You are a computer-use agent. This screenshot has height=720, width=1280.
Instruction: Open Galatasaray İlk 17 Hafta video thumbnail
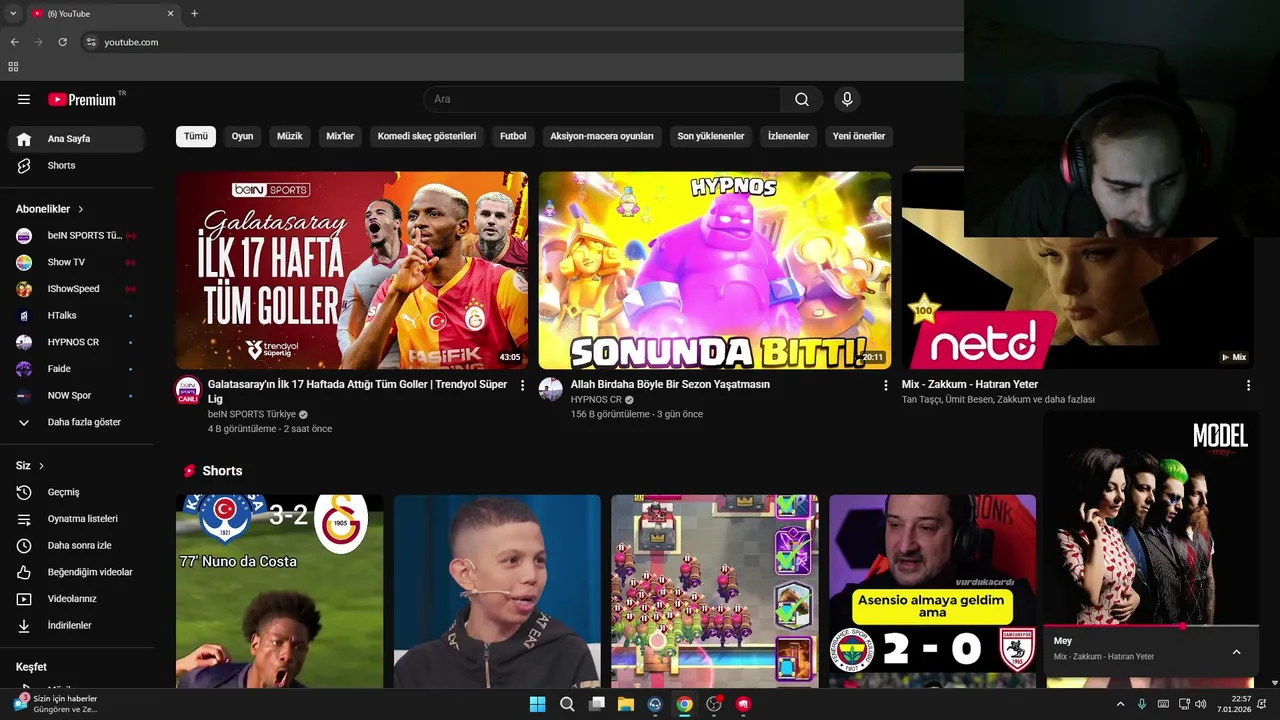click(352, 270)
